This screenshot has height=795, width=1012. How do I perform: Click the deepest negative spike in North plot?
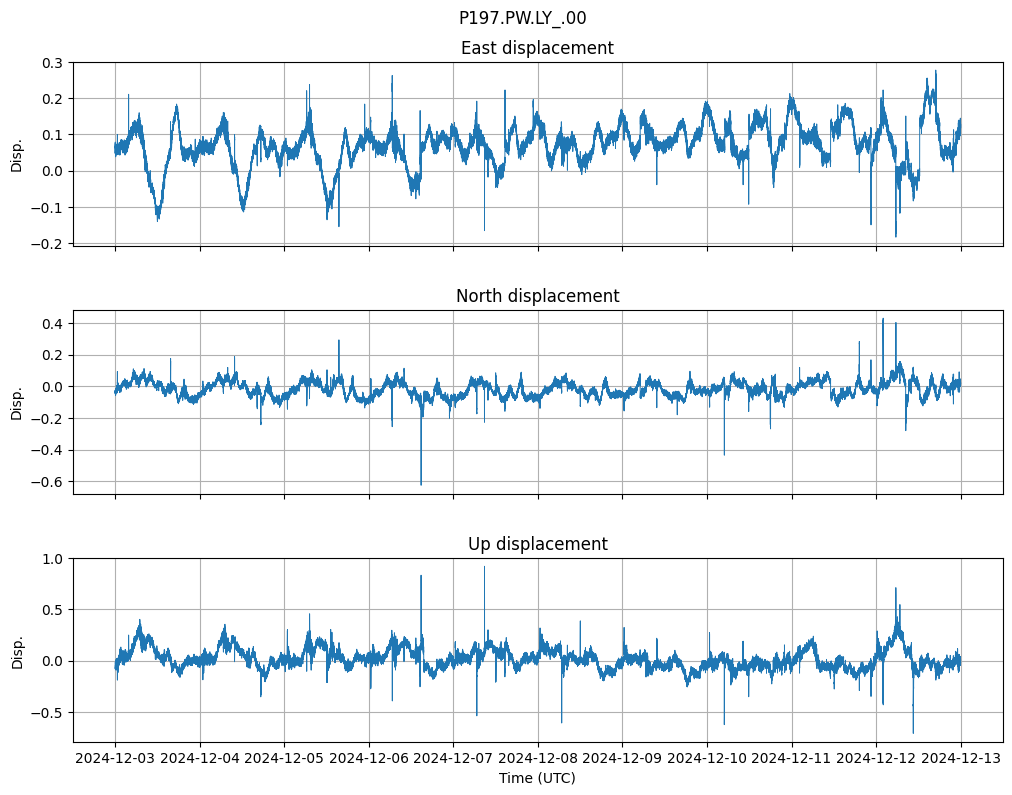(421, 483)
